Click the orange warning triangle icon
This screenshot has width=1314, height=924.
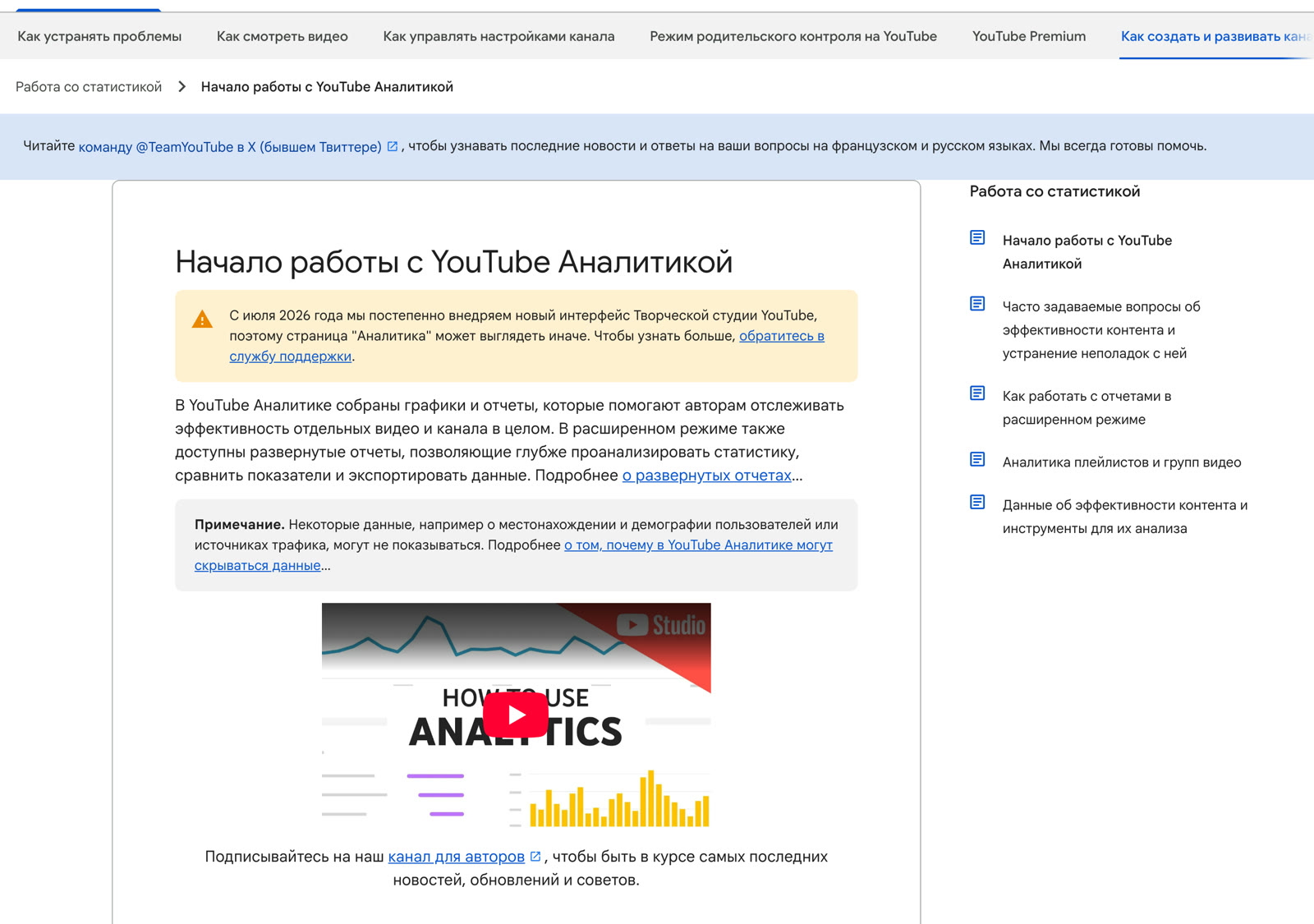[202, 319]
